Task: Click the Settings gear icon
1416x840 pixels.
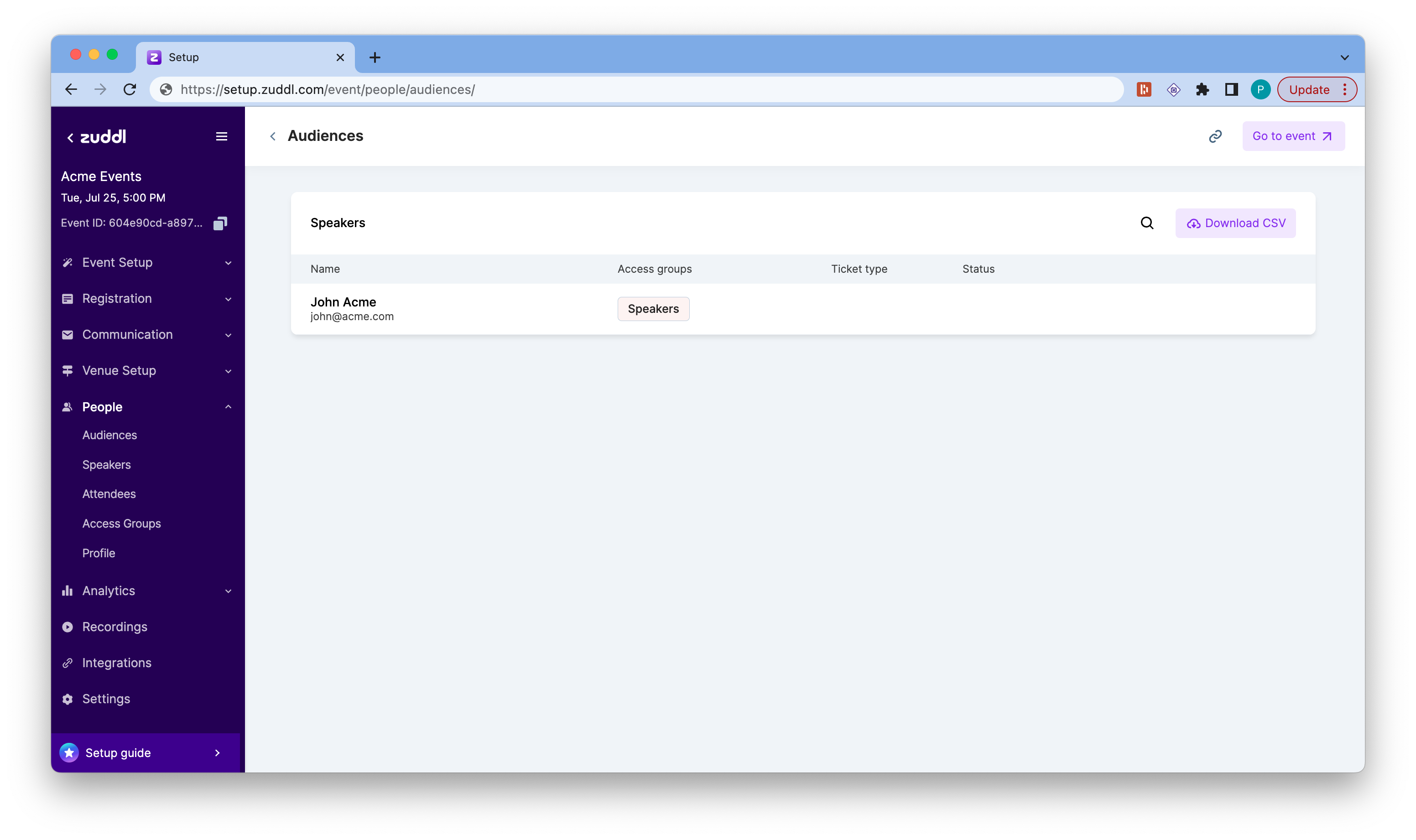Action: [68, 699]
